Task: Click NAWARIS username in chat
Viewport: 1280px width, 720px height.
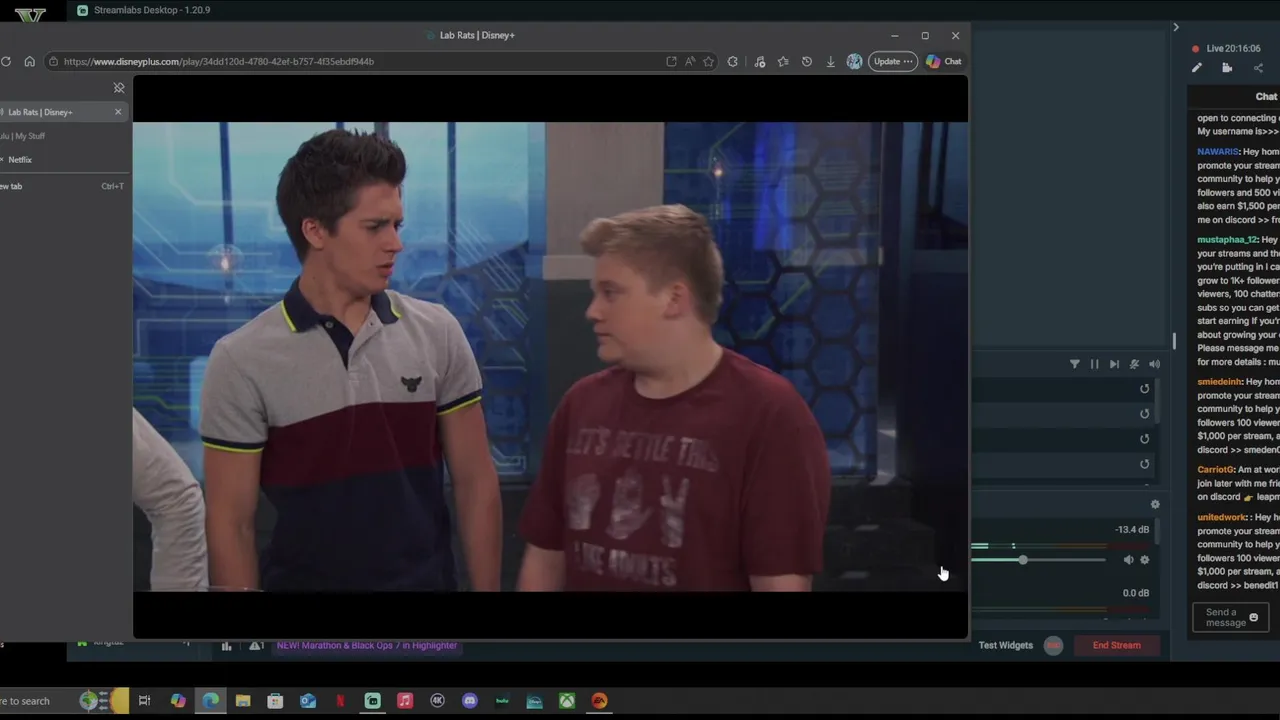Action: (x=1218, y=152)
